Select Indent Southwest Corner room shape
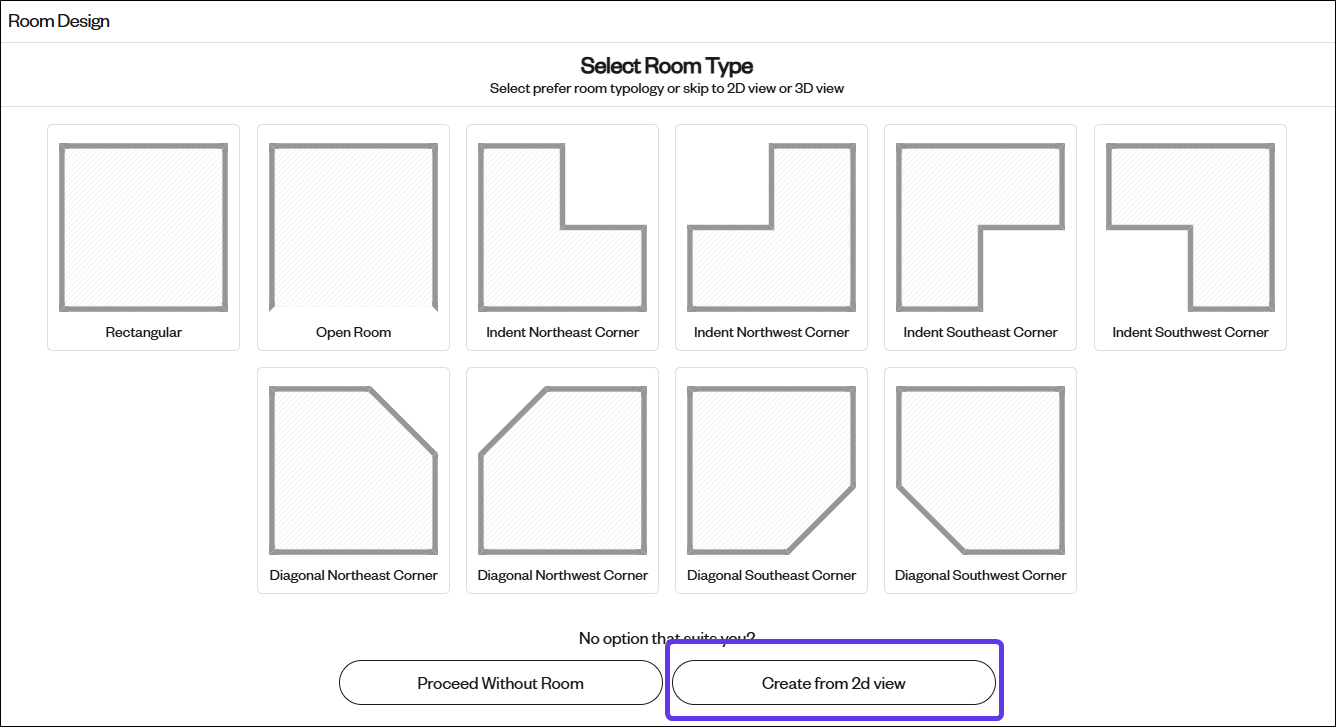1336x727 pixels. pos(1190,227)
